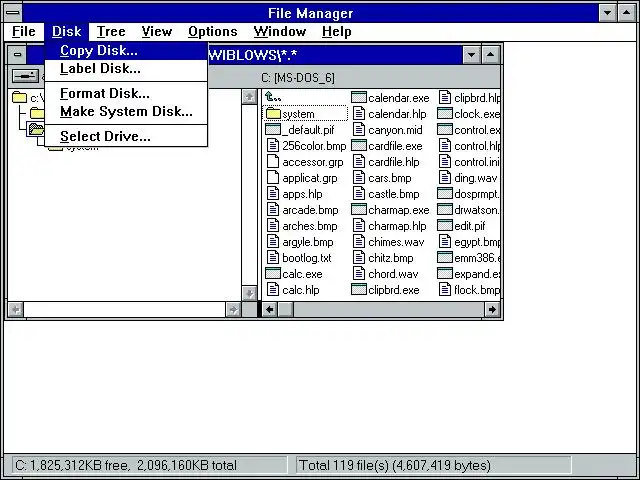The width and height of the screenshot is (640, 480).
Task: Select the edit.pif program icon
Action: point(445,226)
